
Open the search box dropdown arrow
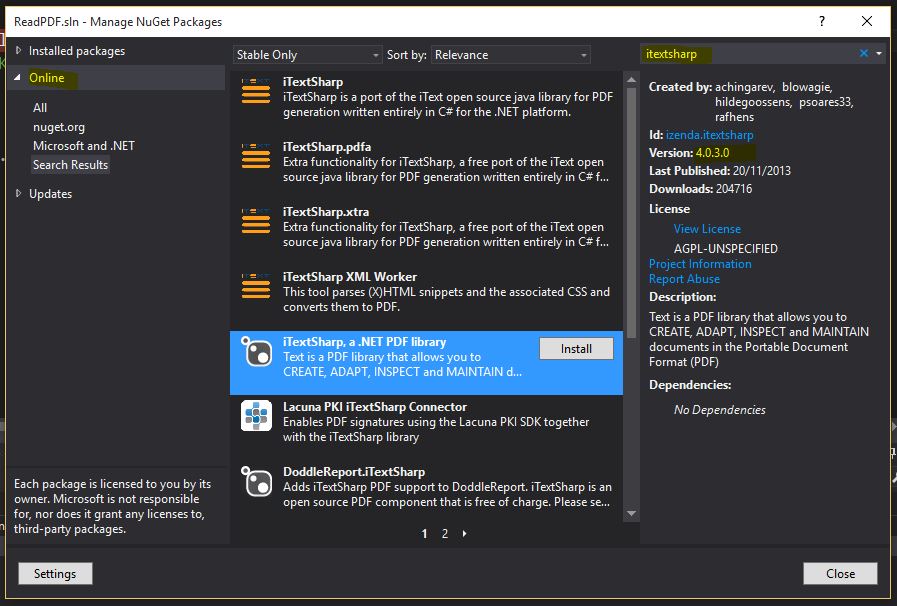tap(879, 53)
